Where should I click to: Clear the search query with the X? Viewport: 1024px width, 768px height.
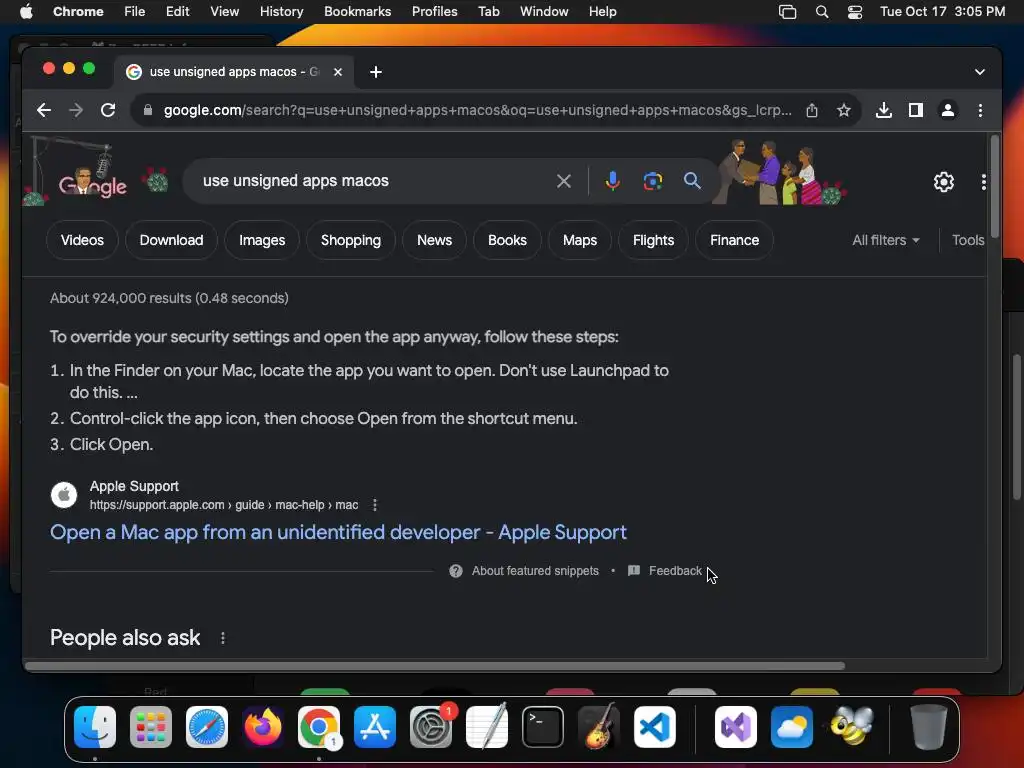click(564, 181)
